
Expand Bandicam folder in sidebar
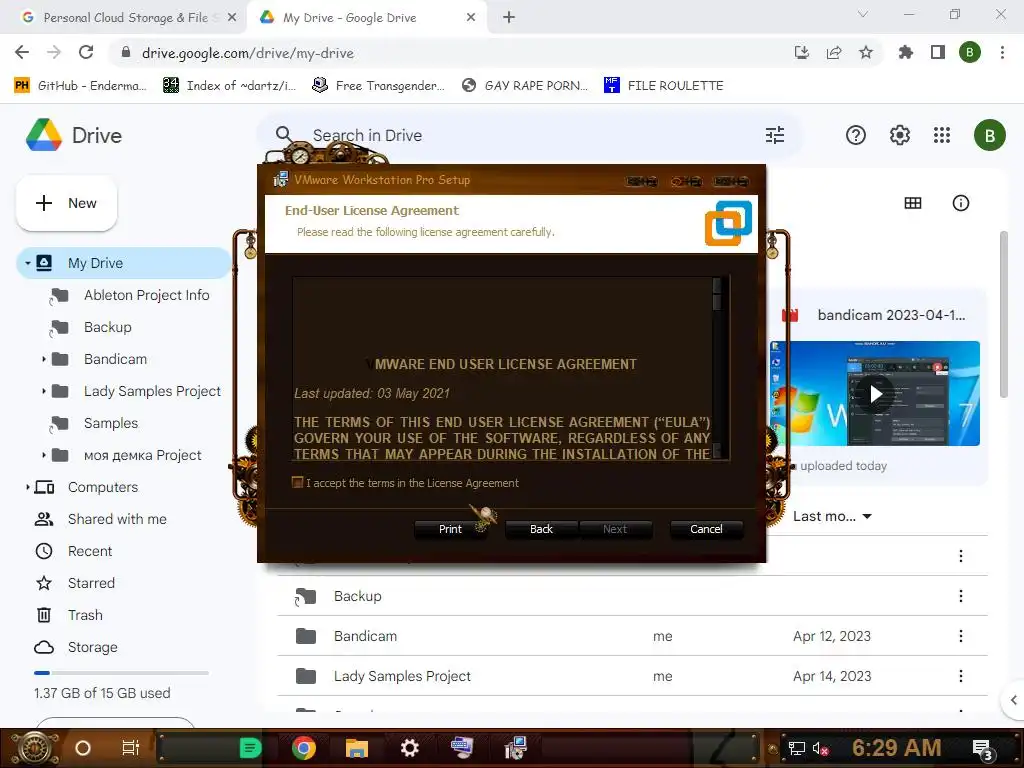coord(44,359)
